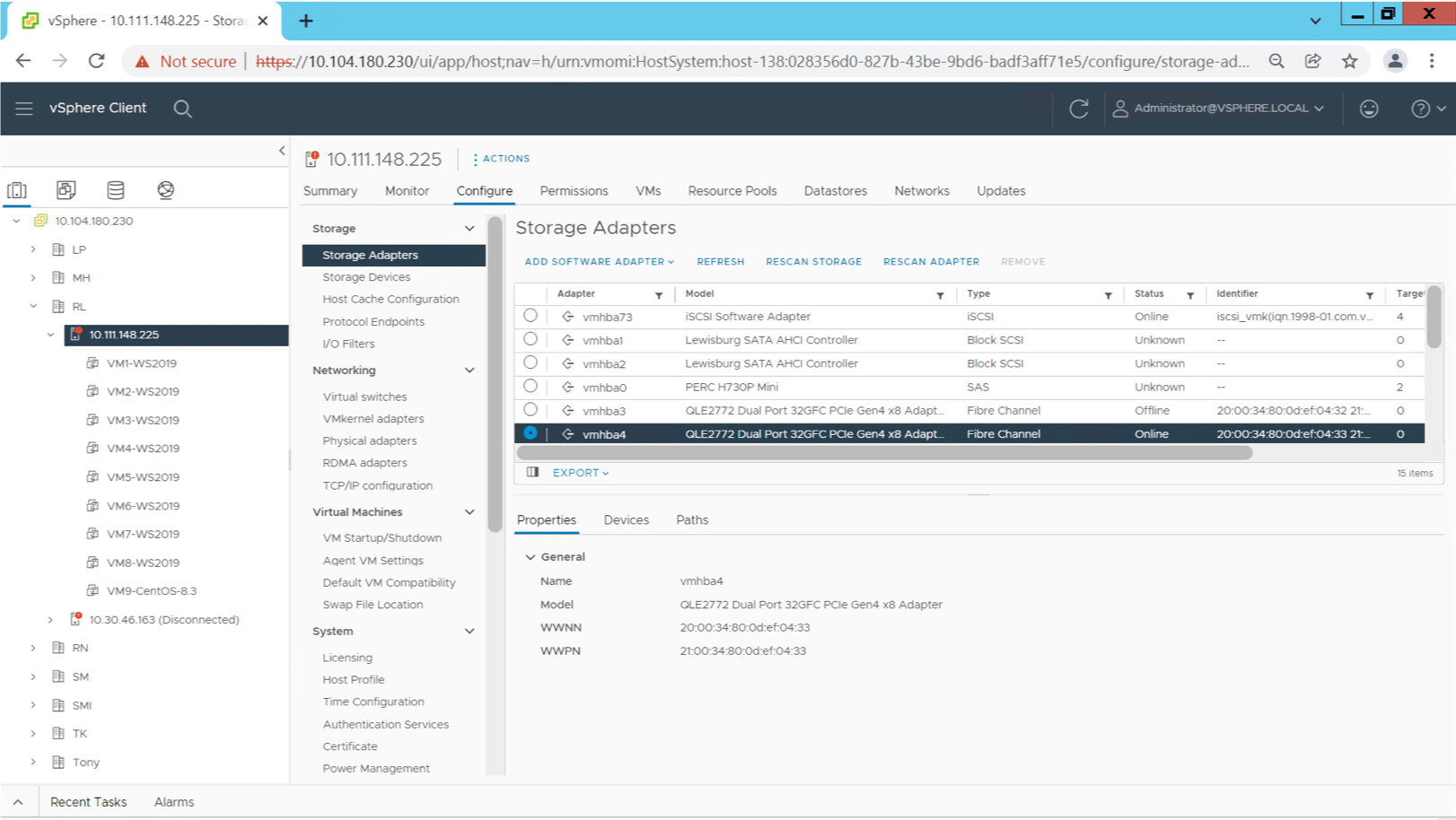Click Rescan Storage
Image resolution: width=1456 pixels, height=820 pixels.
pos(813,262)
